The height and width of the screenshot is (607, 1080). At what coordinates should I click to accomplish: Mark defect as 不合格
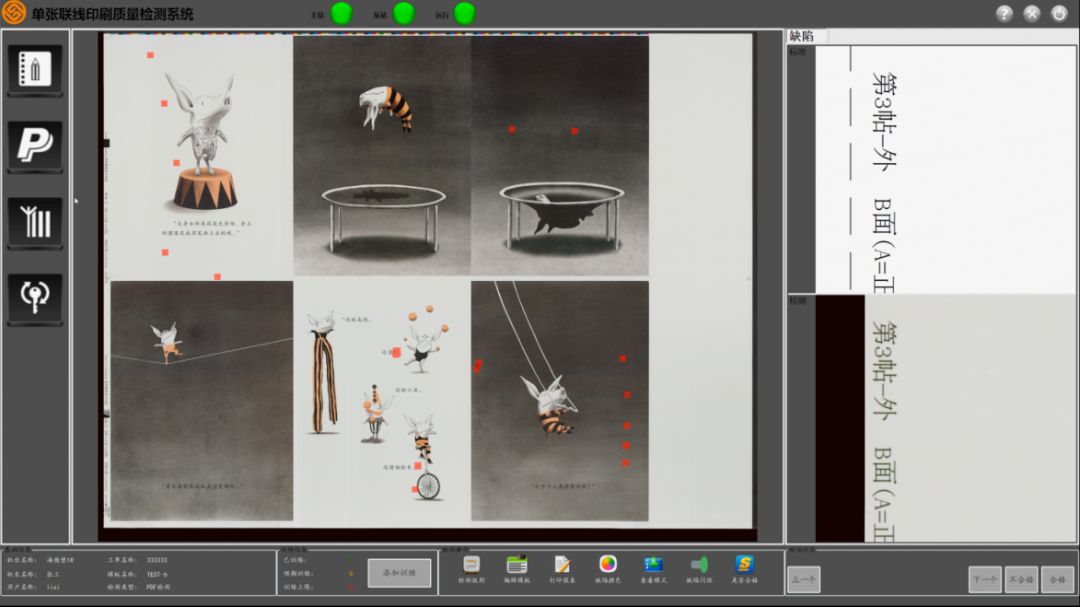[x=1021, y=579]
